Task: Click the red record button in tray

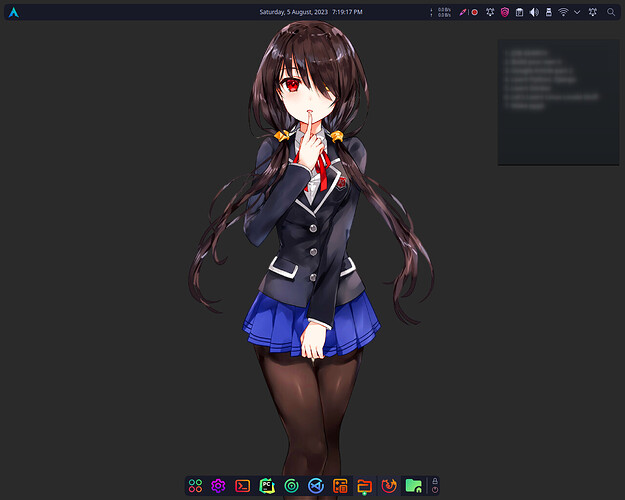Action: 475,12
